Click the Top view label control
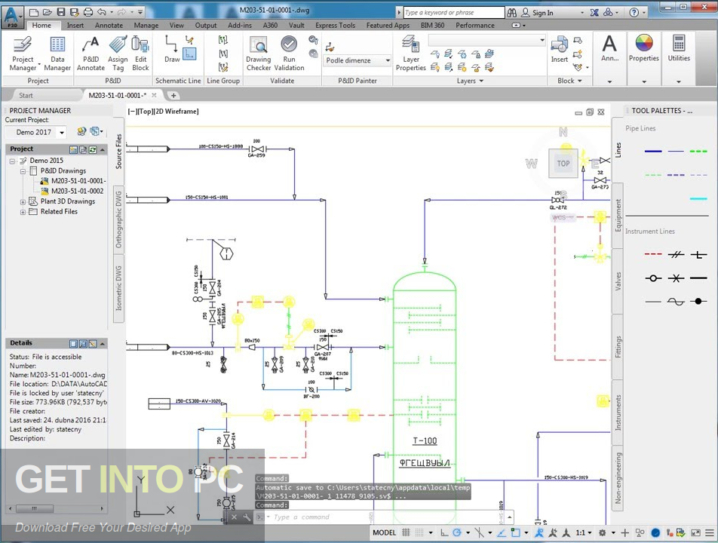This screenshot has width=718, height=543. 148,111
